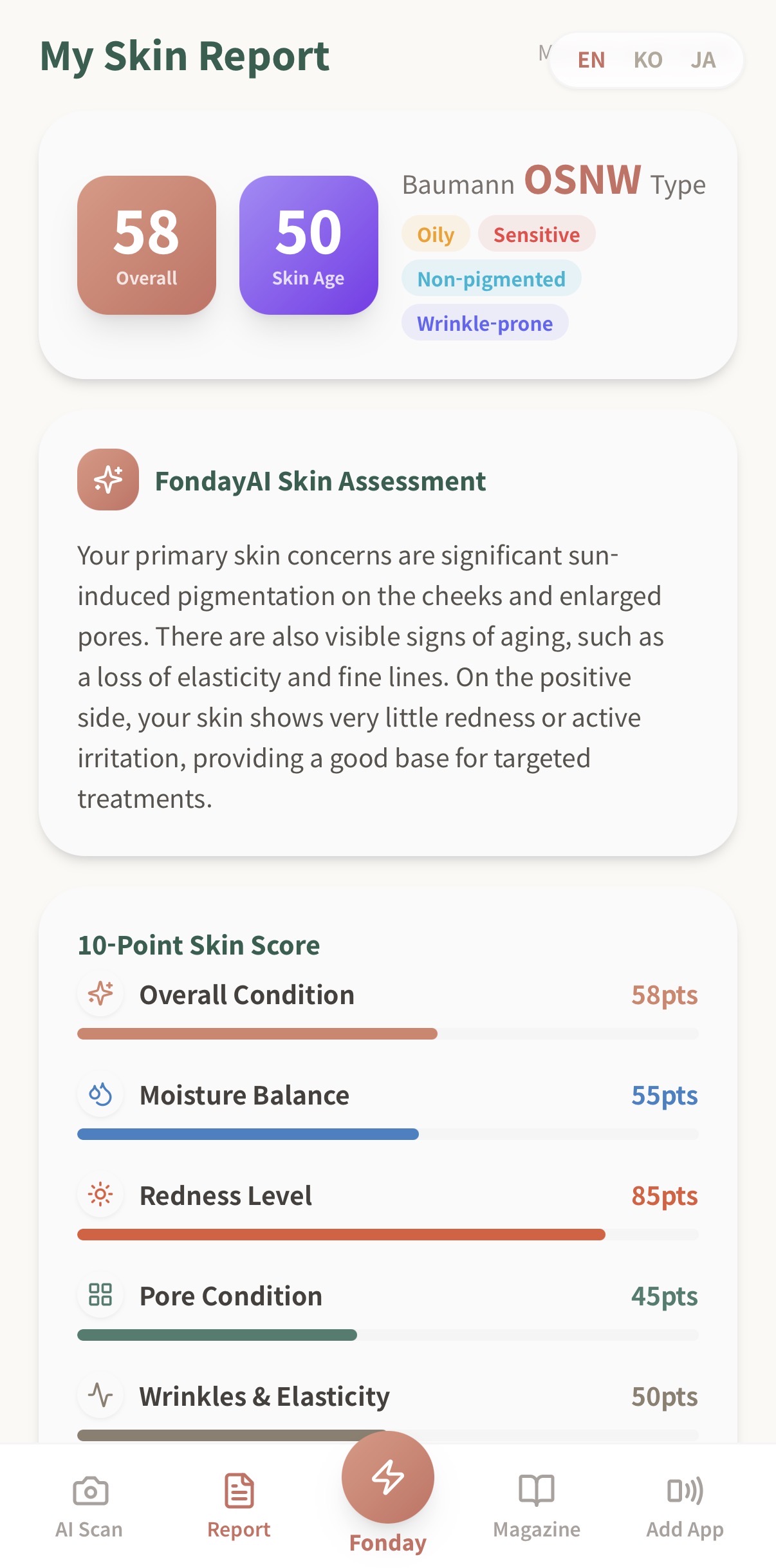
Task: Select the Oily skin tag
Action: [436, 234]
